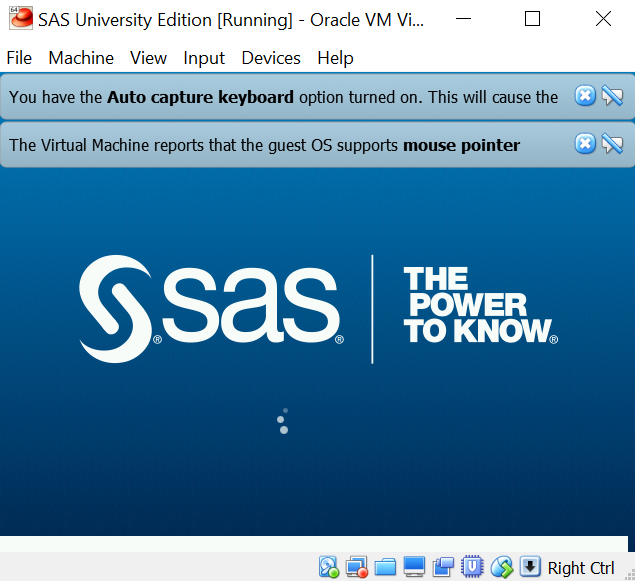This screenshot has width=635, height=581.
Task: Expand the Input menu
Action: pos(204,58)
